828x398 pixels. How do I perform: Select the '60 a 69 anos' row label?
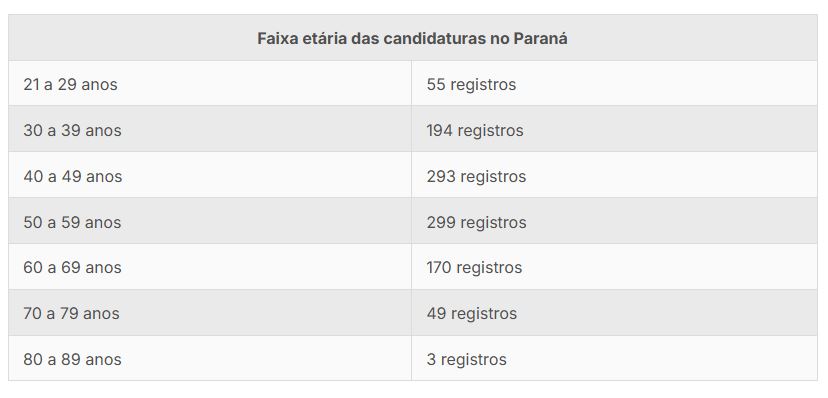(72, 268)
